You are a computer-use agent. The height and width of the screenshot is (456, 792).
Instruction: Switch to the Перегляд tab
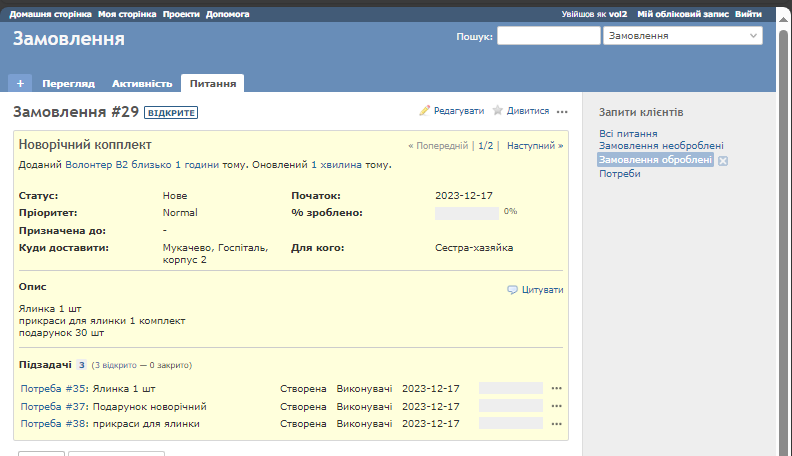pos(68,84)
